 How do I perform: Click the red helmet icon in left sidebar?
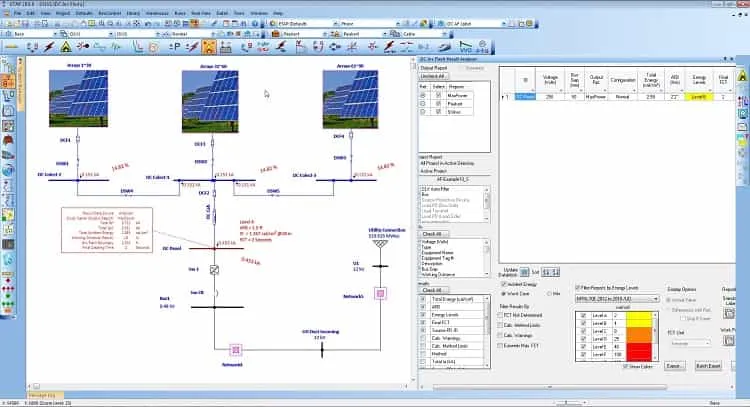click(8, 140)
